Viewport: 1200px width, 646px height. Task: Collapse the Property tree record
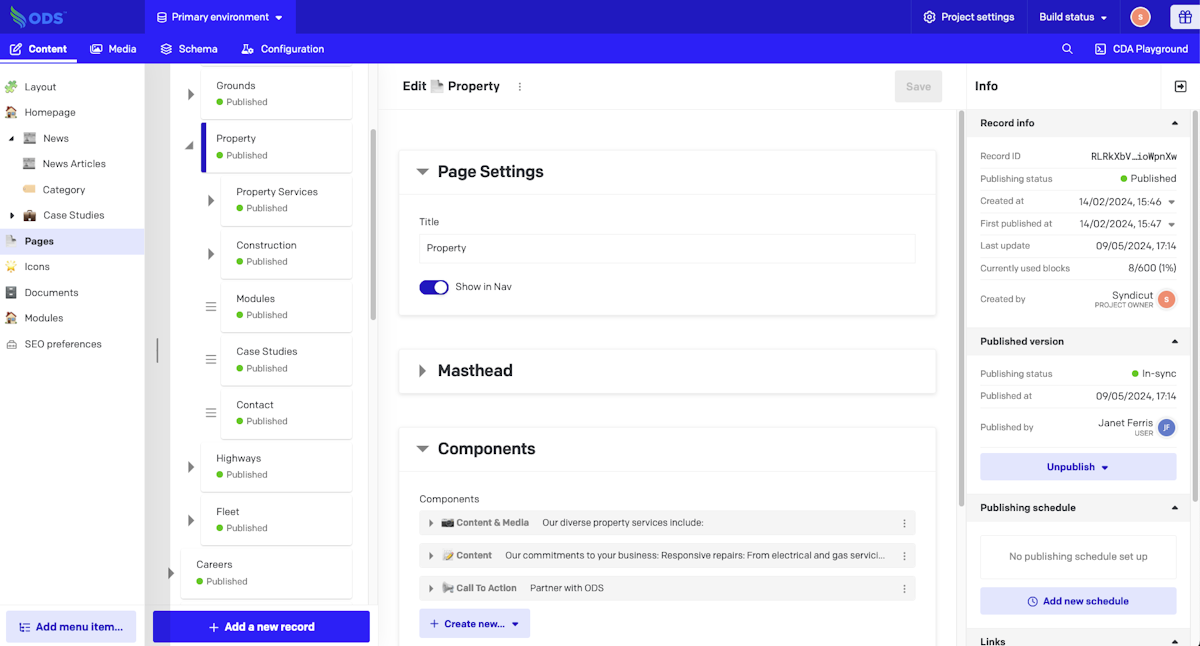coord(190,146)
